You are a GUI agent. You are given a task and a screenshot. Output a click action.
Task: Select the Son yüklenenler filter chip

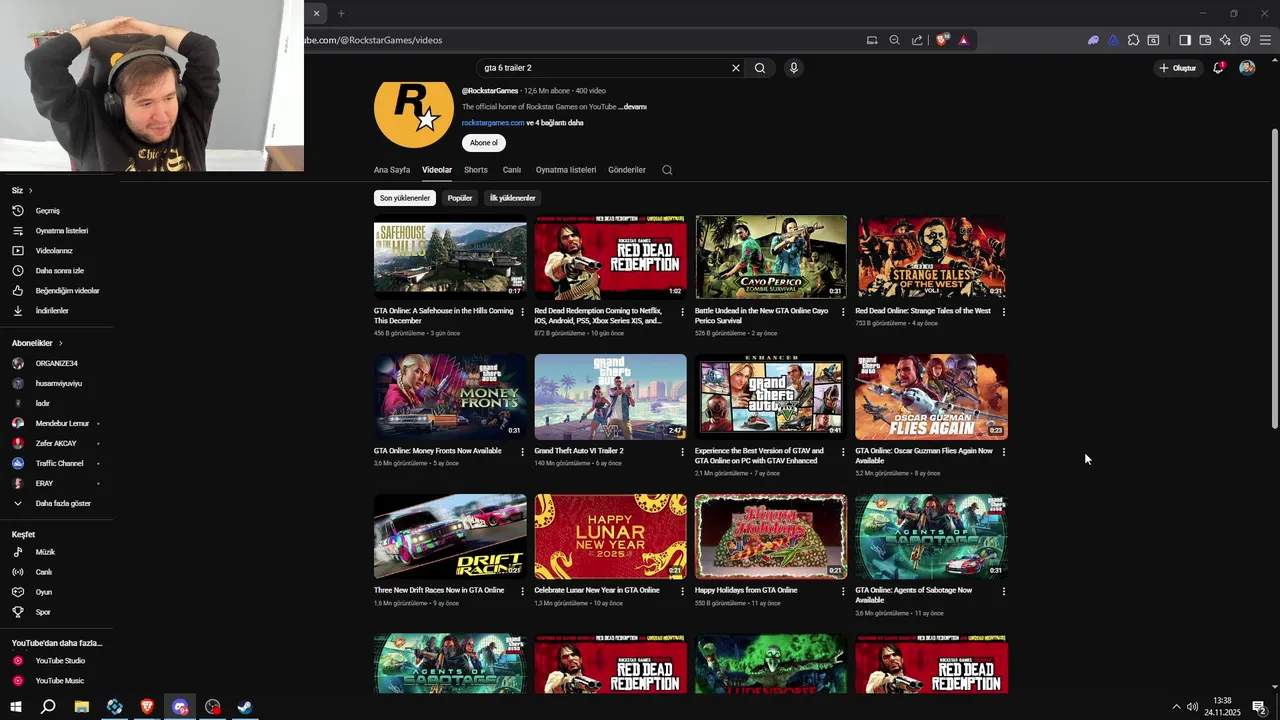pos(405,198)
